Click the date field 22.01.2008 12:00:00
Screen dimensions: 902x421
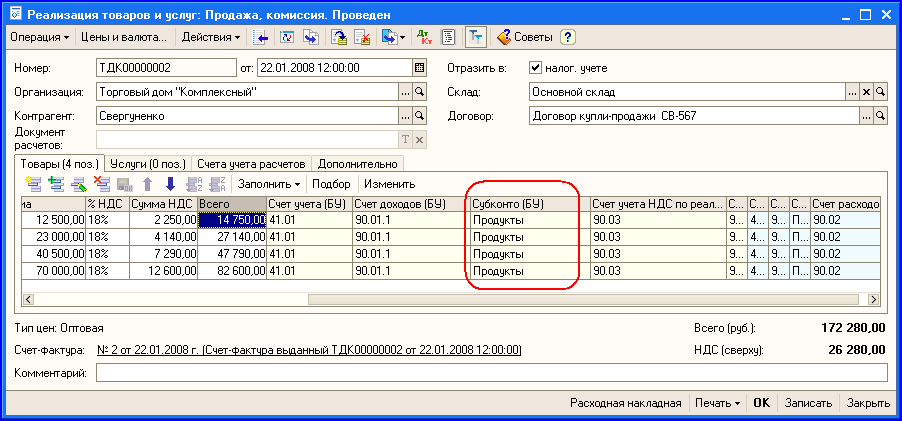pos(335,68)
